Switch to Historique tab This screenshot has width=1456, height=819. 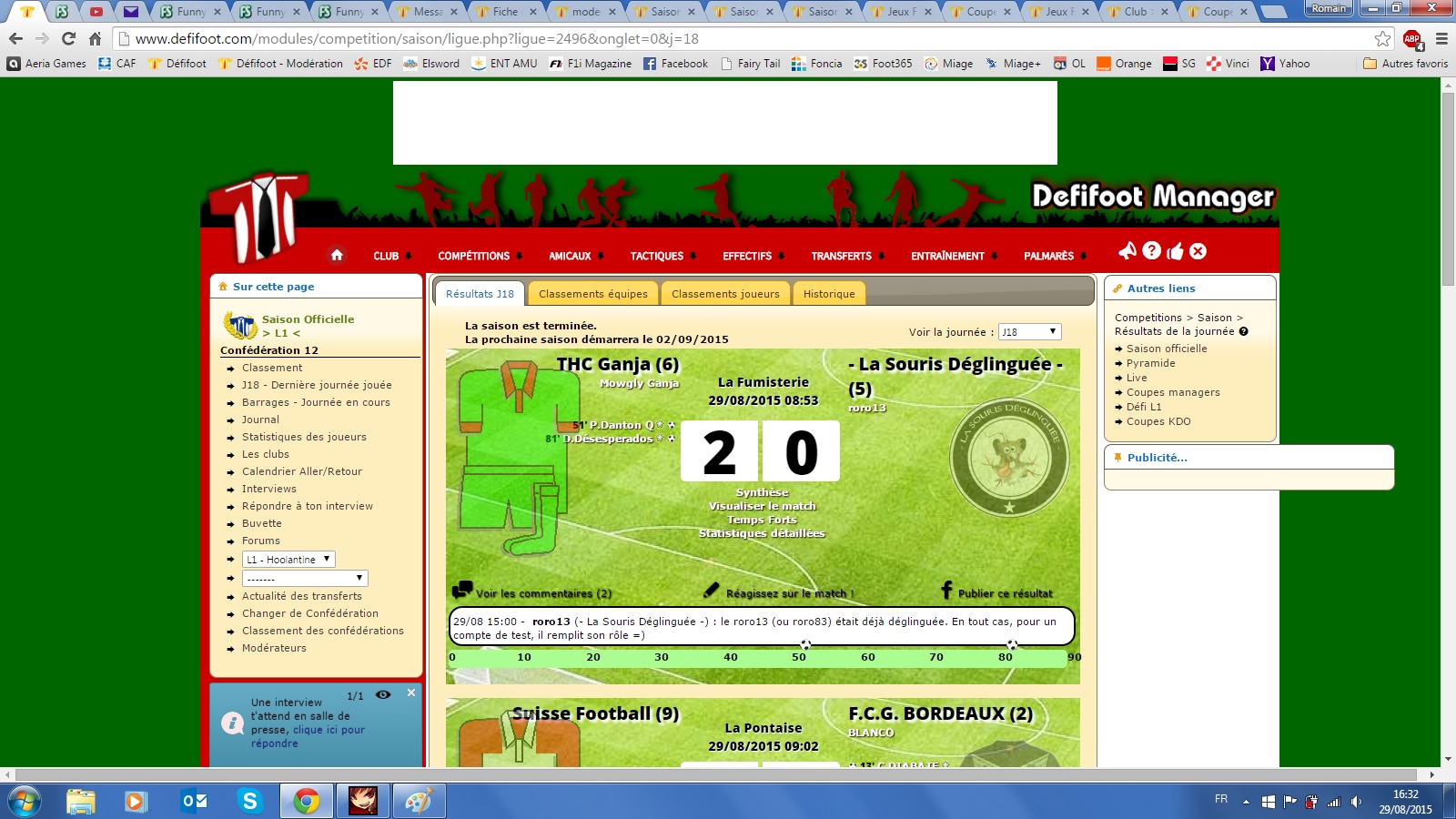829,294
